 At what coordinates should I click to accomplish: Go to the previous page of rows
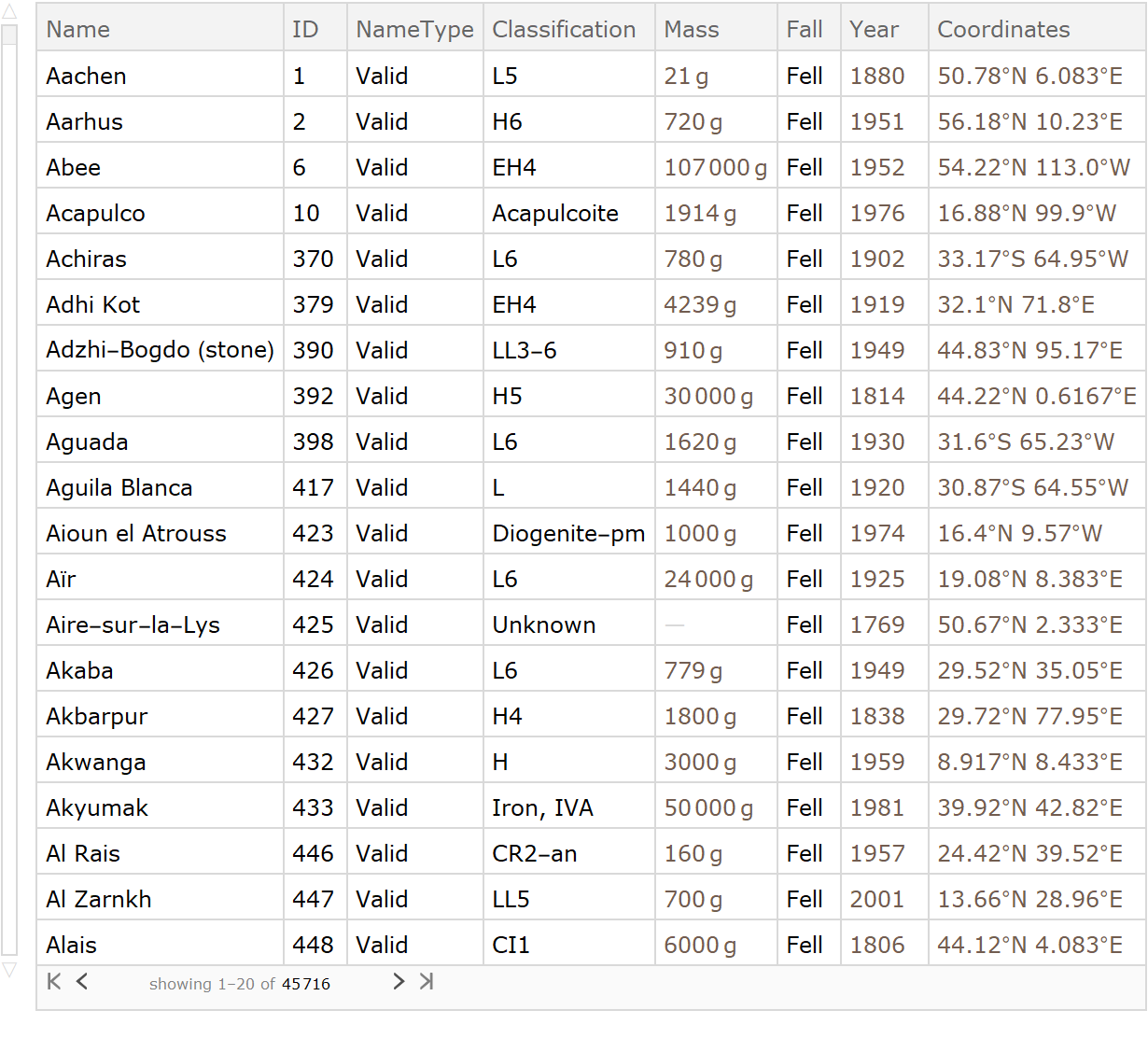click(82, 981)
